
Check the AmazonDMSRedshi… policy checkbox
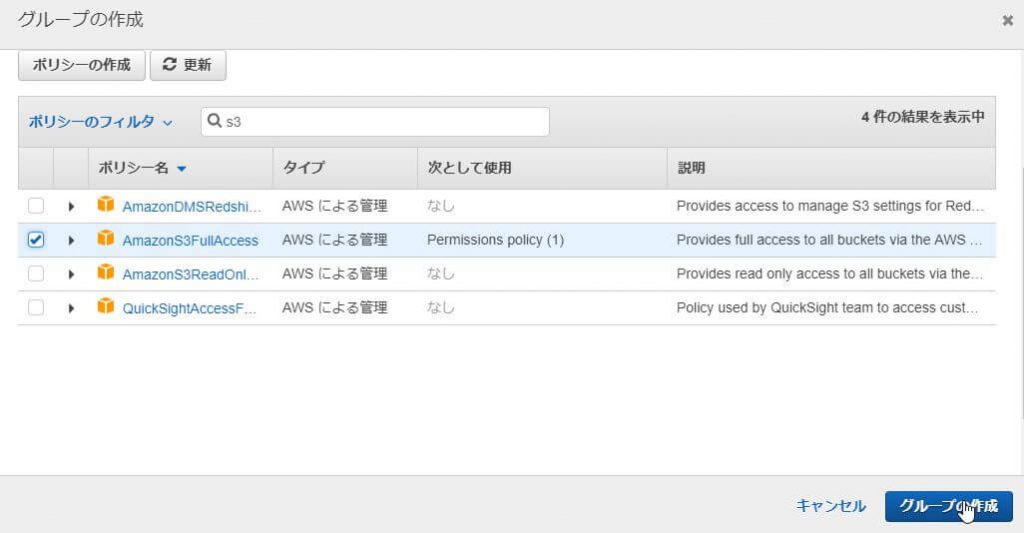(36, 206)
